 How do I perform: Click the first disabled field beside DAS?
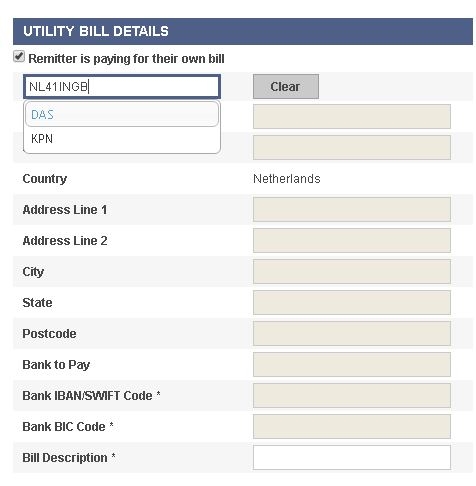tap(352, 116)
